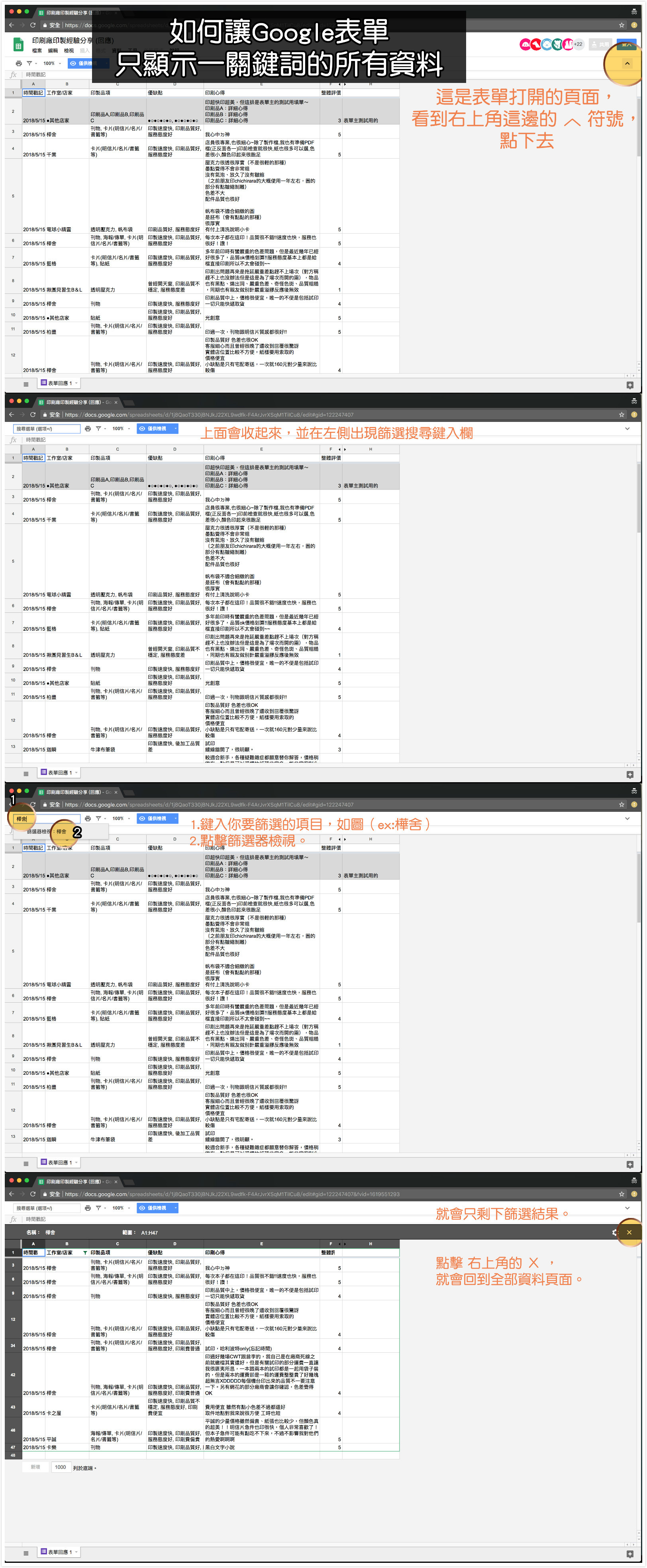The image size is (647, 1568).
Task: Click the print icon in the first screenshot's toolbar
Action: click(19, 63)
